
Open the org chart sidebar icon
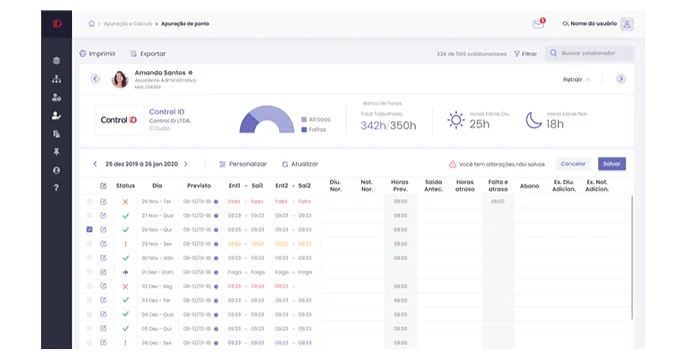point(56,79)
